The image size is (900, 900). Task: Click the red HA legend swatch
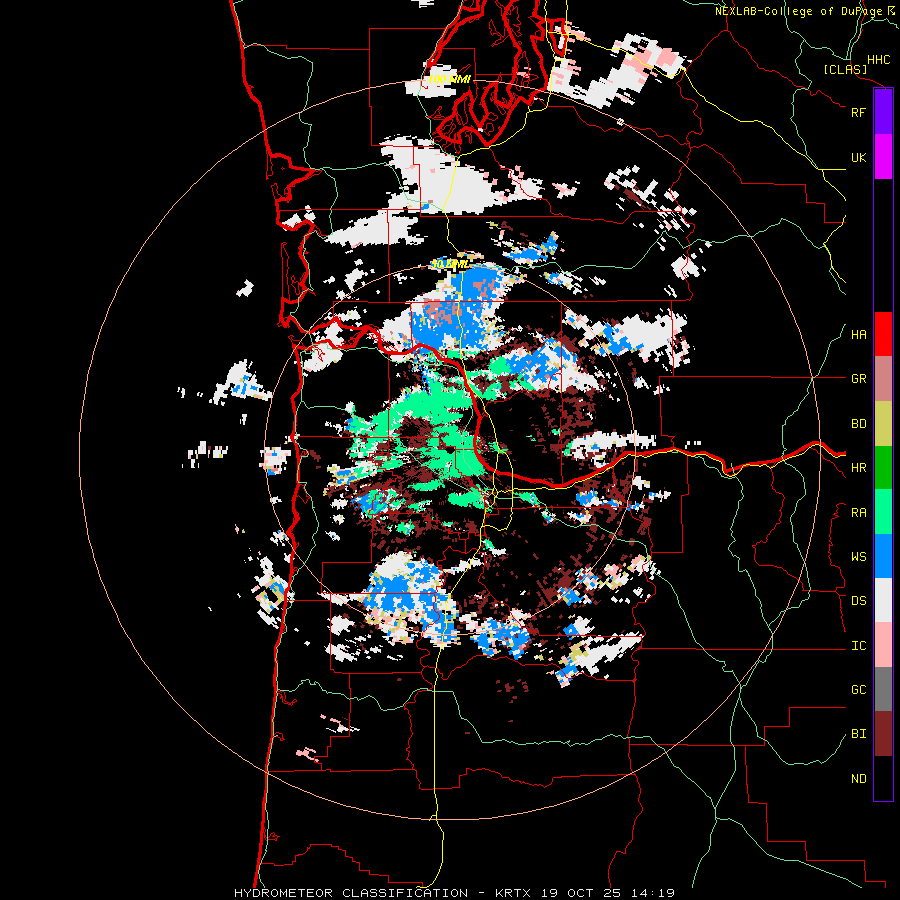pyautogui.click(x=883, y=334)
